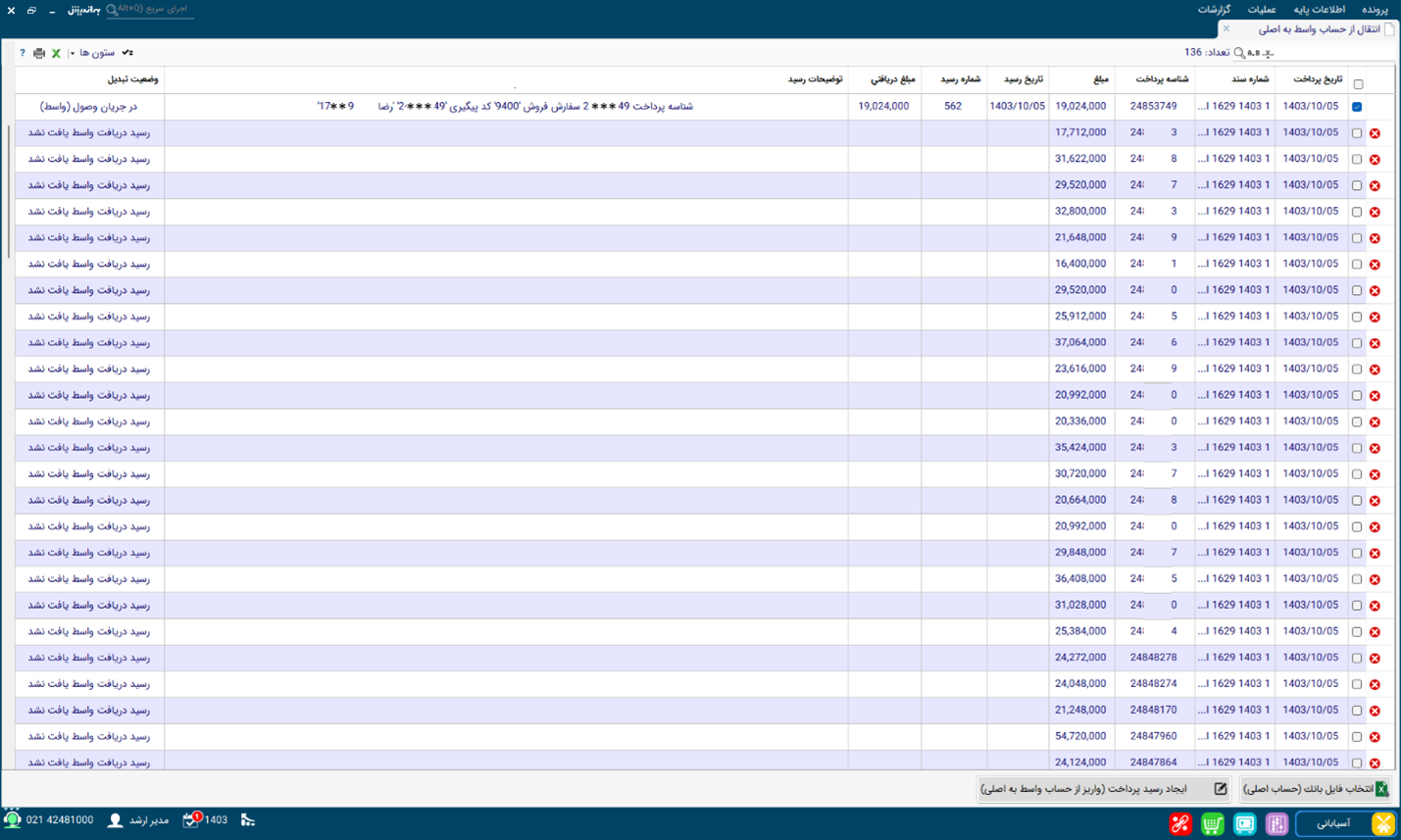Export grid with green Excel X icon
Image resolution: width=1401 pixels, height=840 pixels.
coord(56,53)
